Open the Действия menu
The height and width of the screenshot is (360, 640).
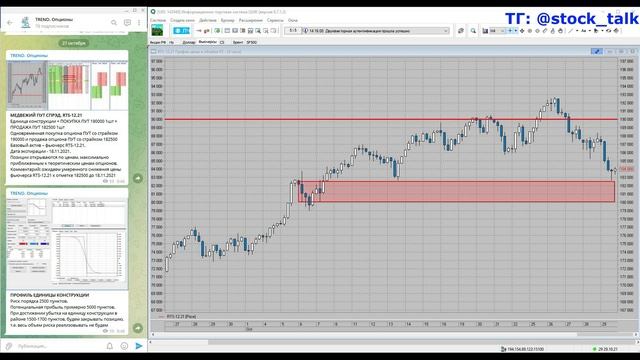(x=208, y=20)
